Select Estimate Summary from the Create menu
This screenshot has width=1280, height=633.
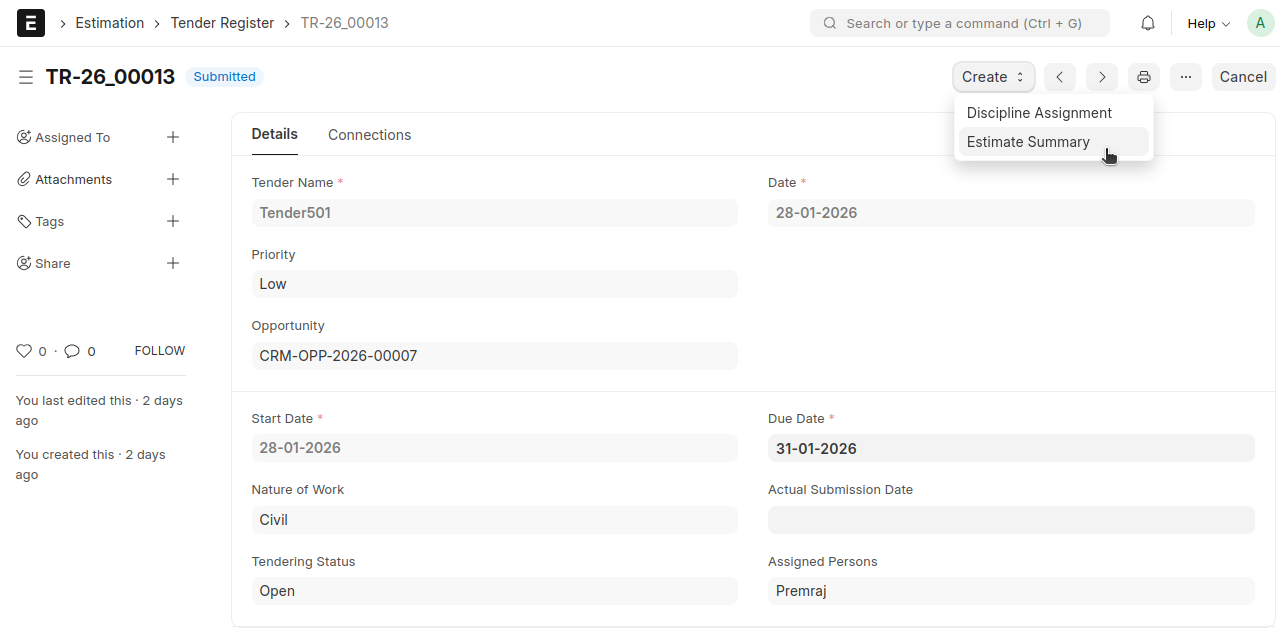click(x=1028, y=141)
